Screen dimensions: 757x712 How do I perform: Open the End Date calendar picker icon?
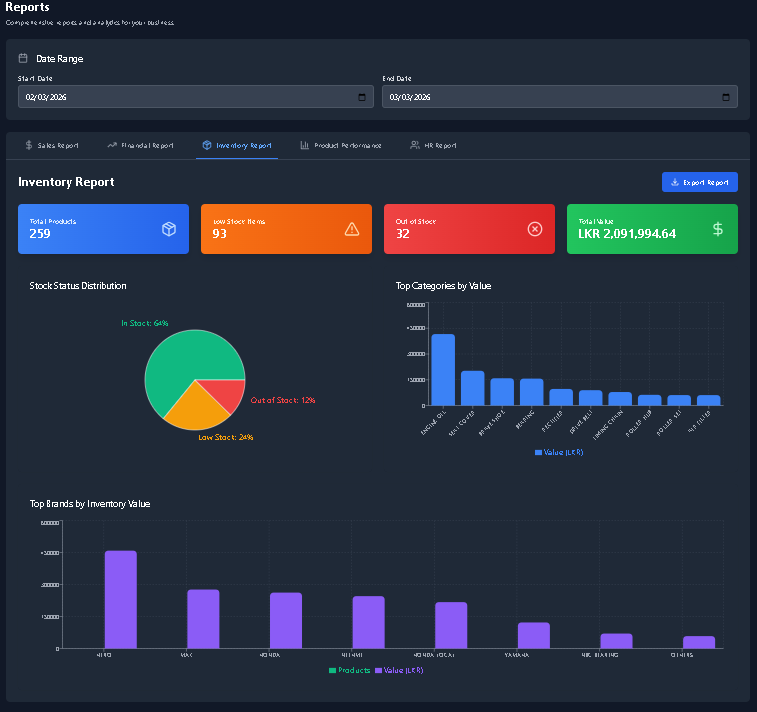click(x=726, y=97)
